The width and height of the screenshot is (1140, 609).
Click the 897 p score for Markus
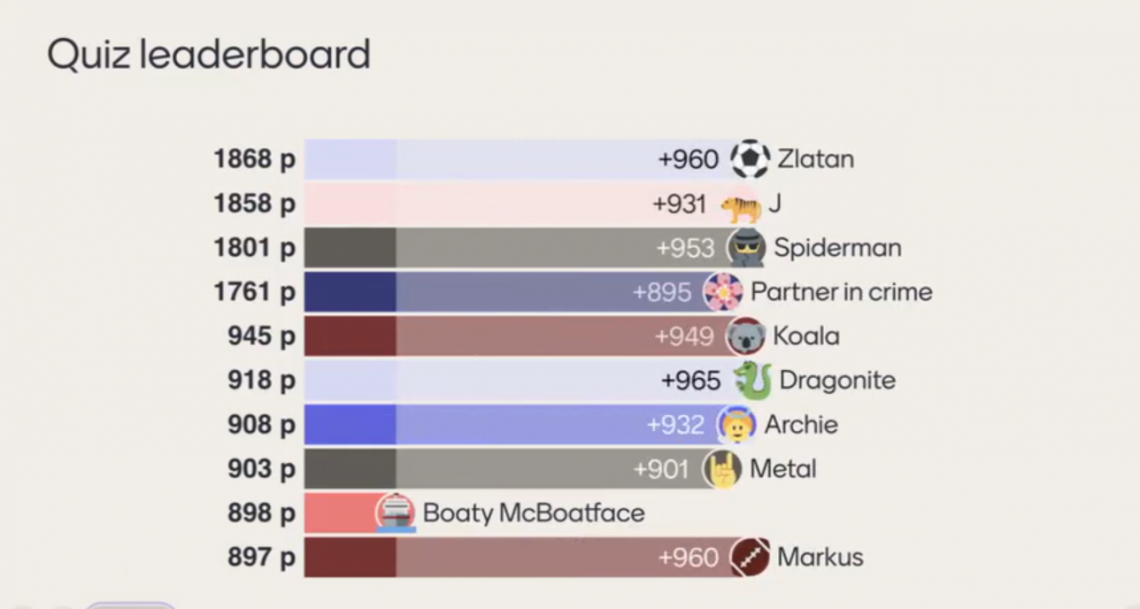pos(261,557)
